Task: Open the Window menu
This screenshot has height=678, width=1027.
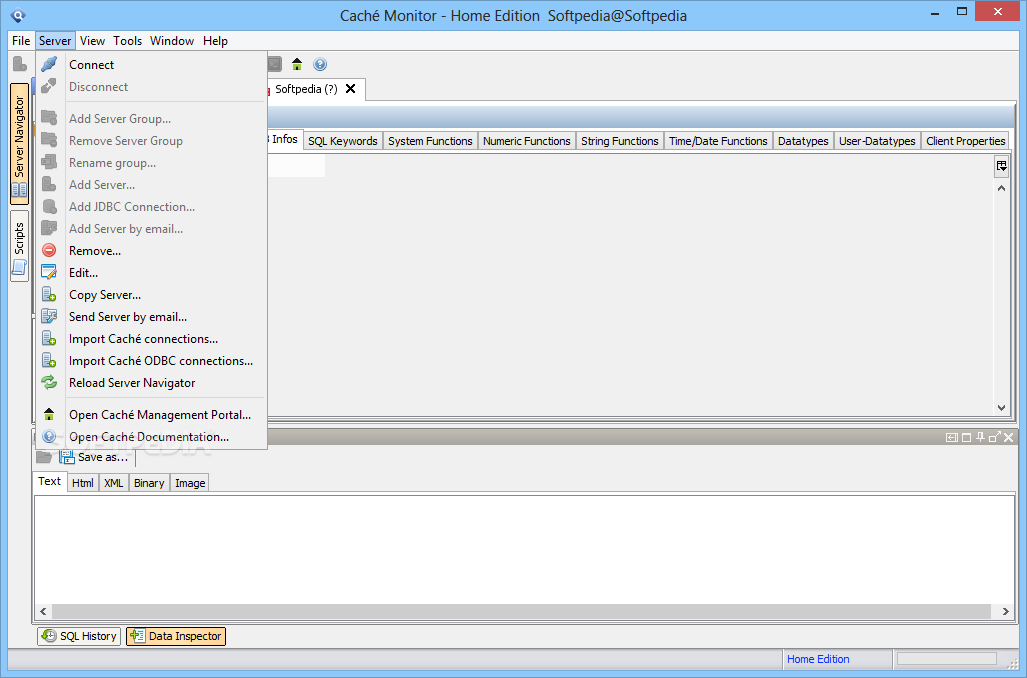Action: click(172, 41)
